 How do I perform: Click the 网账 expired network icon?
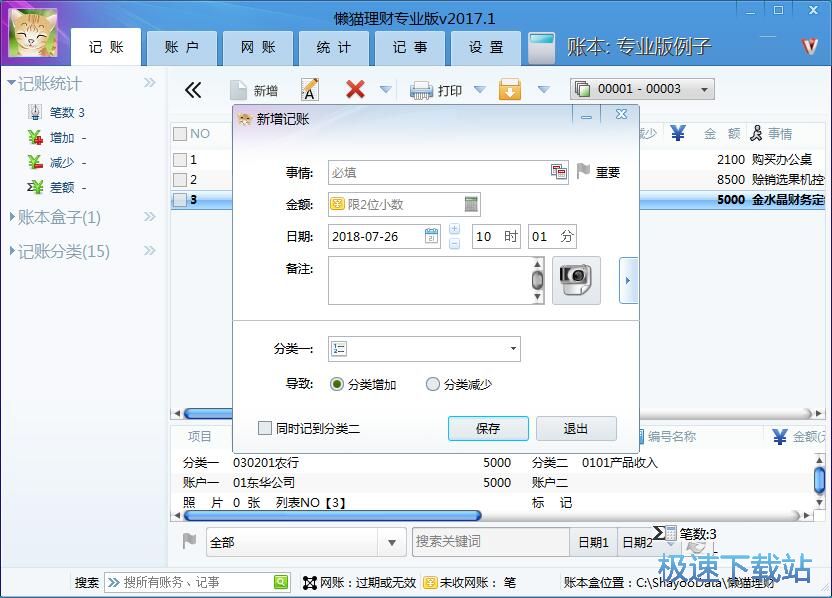310,583
